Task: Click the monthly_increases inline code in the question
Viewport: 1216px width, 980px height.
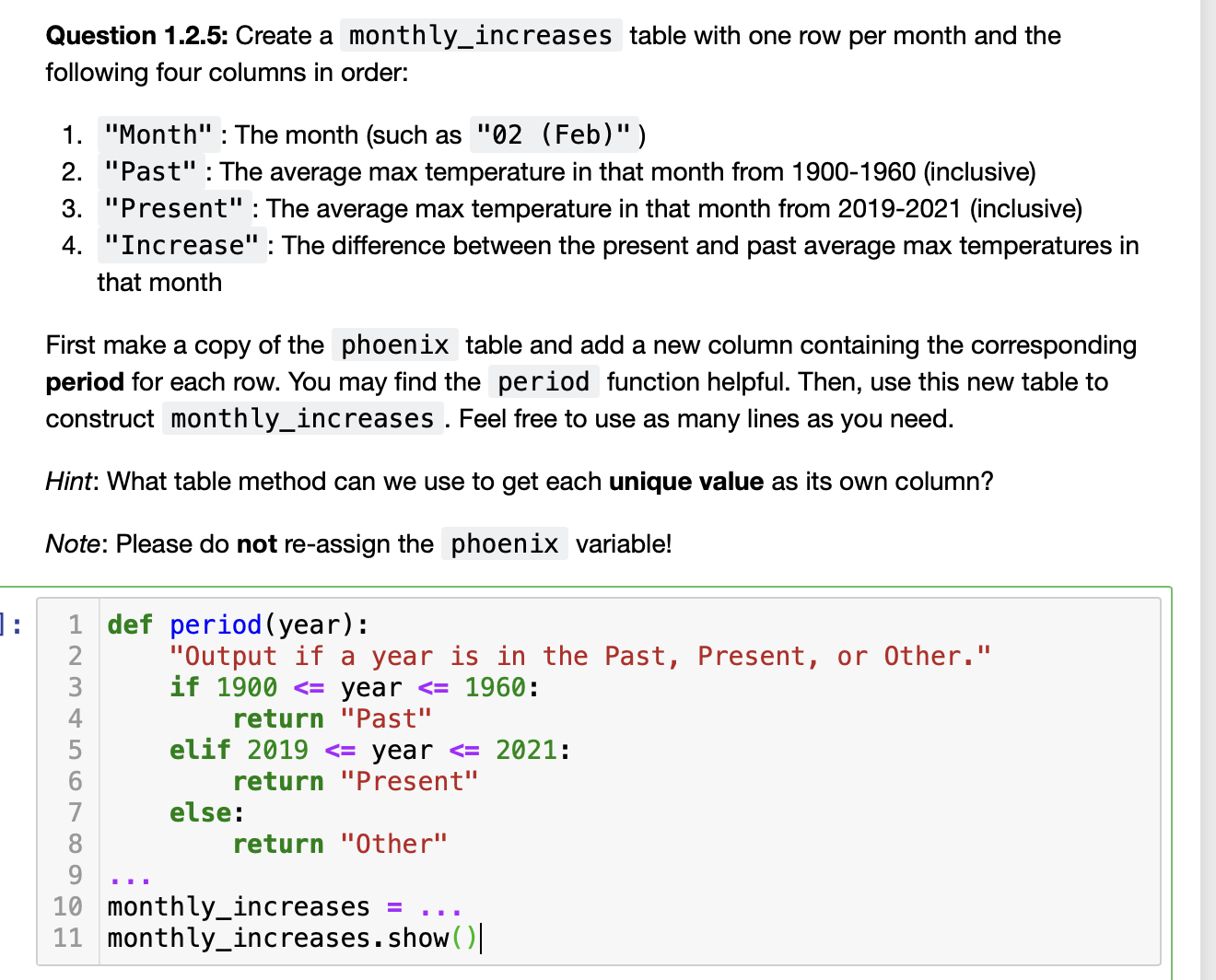Action: click(480, 35)
